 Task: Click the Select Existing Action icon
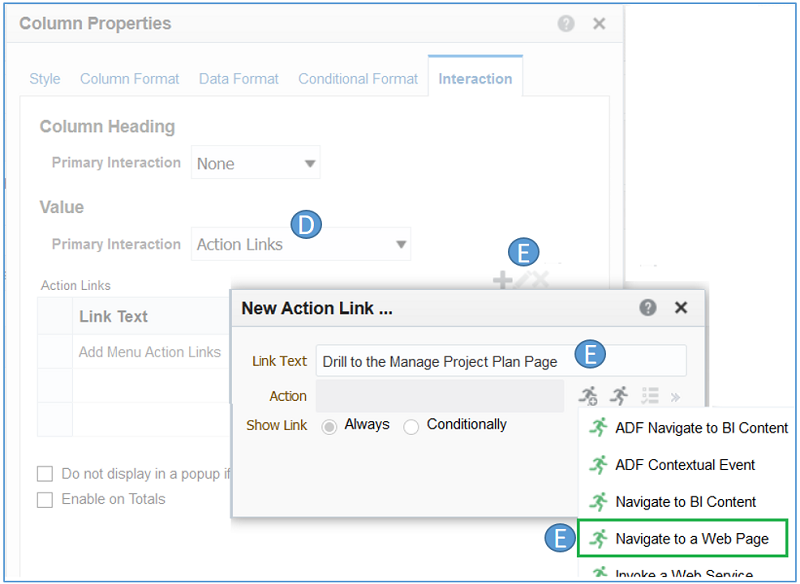620,396
